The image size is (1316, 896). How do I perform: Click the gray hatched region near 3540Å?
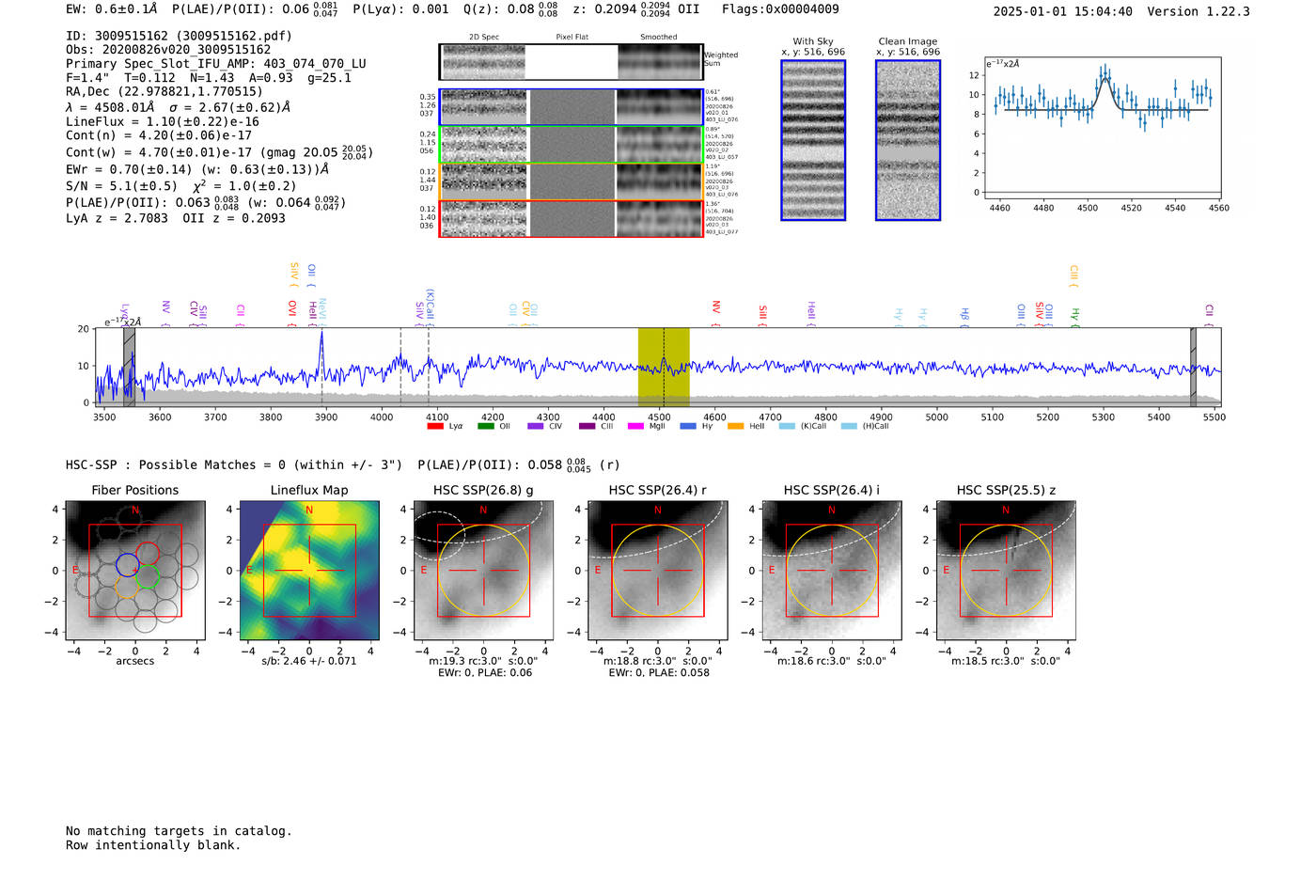(x=129, y=367)
